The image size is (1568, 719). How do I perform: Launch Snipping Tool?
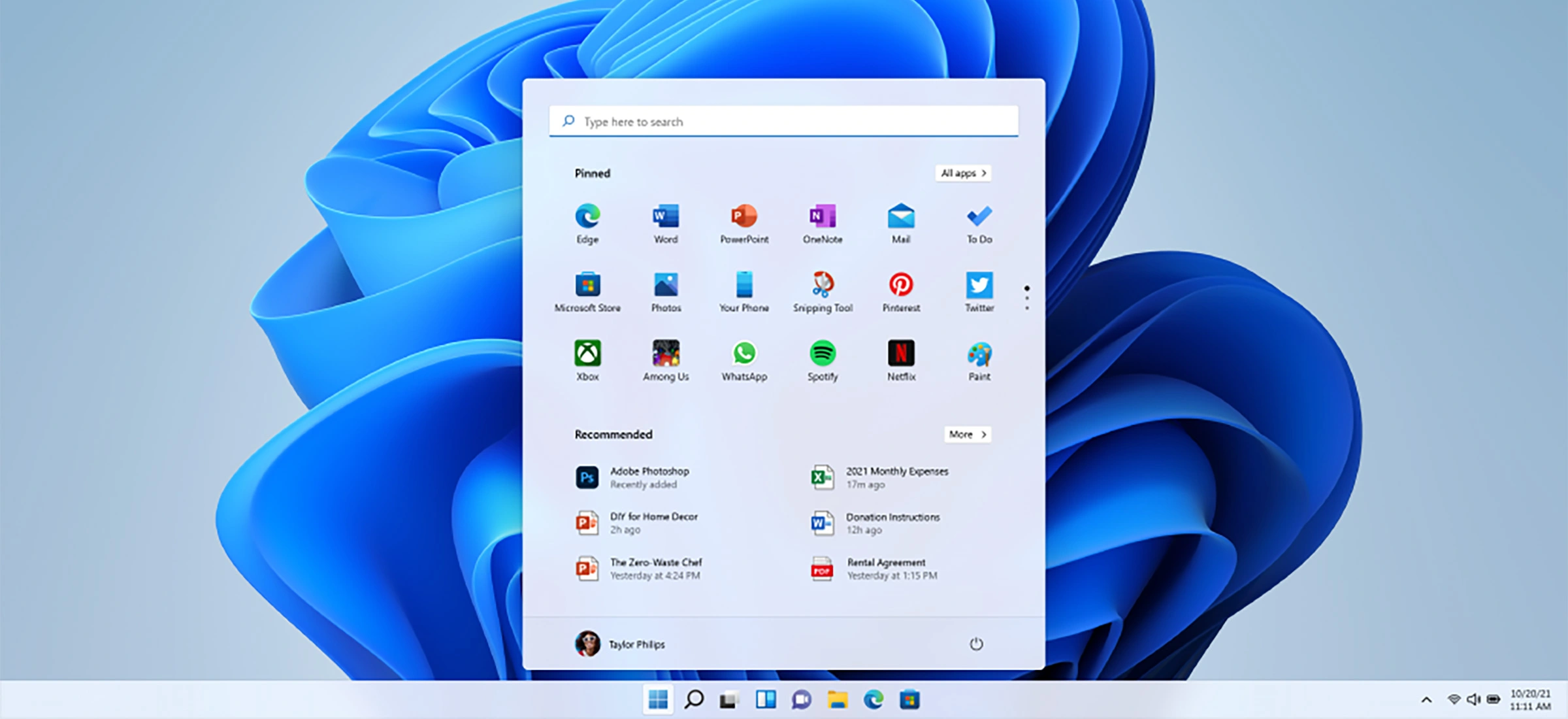point(823,292)
